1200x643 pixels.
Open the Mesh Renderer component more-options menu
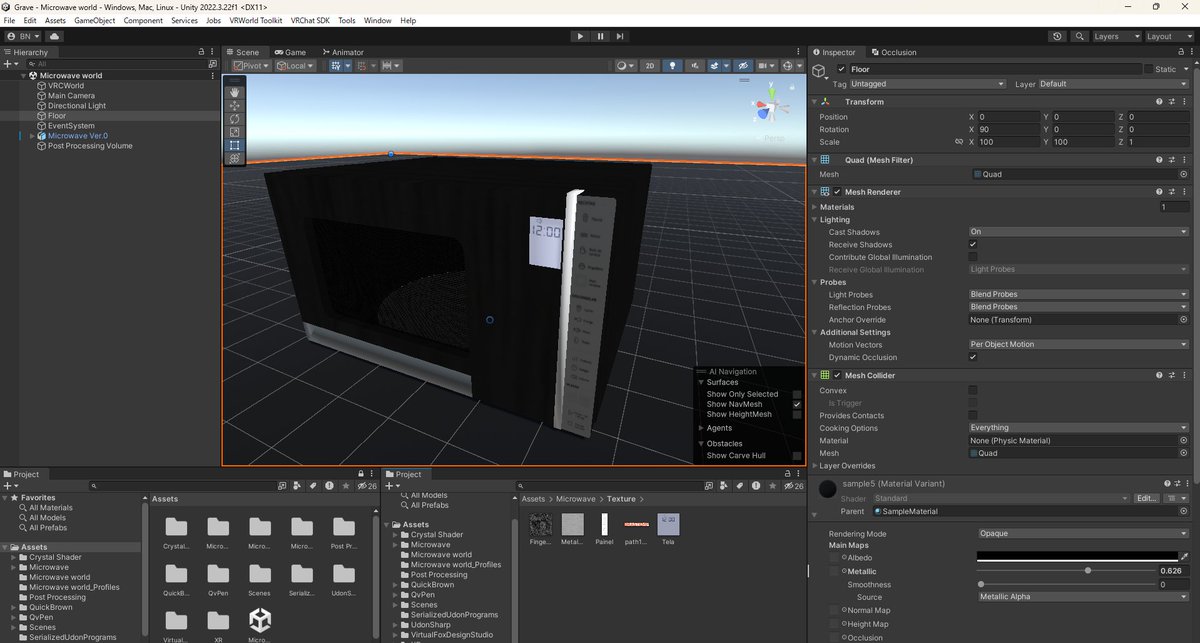[x=1184, y=191]
